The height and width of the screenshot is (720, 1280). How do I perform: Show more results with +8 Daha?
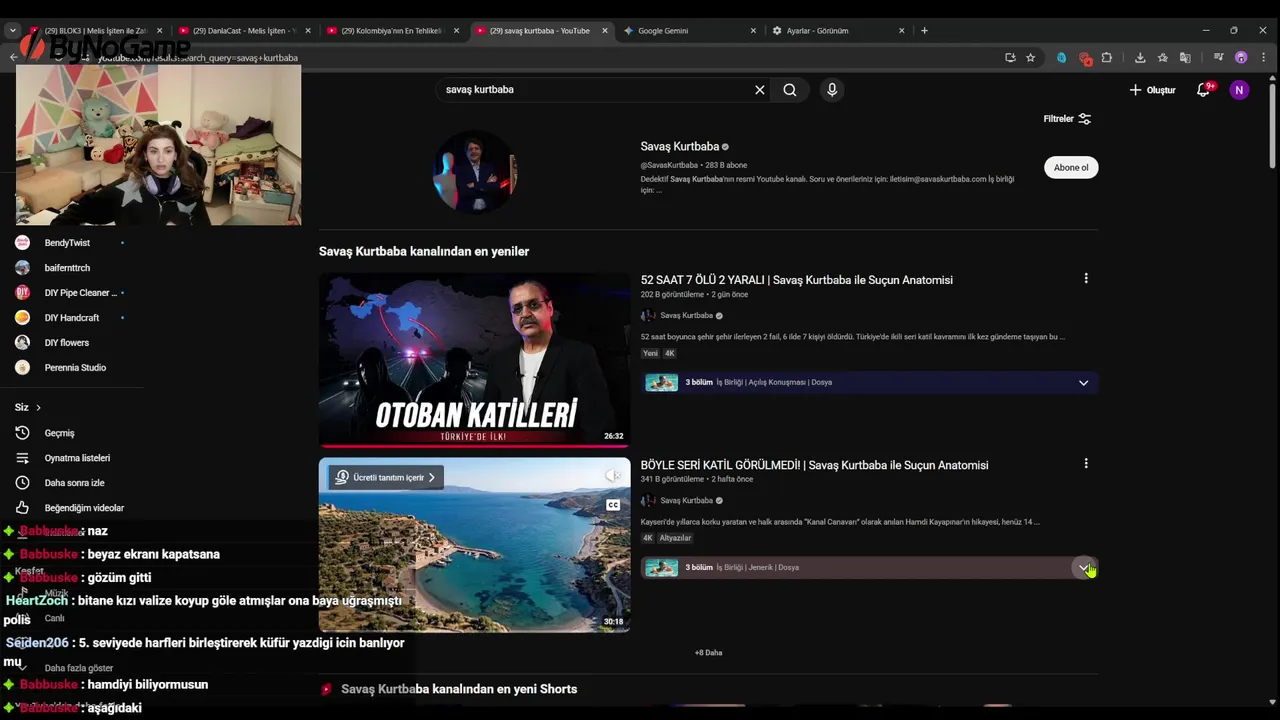coord(708,653)
